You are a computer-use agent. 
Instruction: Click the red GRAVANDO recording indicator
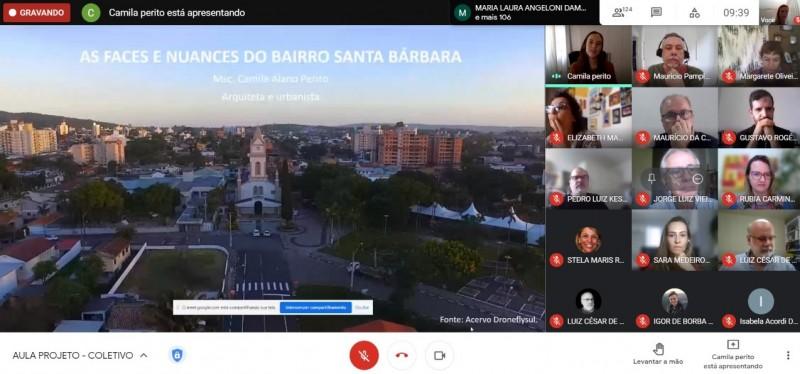(x=37, y=13)
